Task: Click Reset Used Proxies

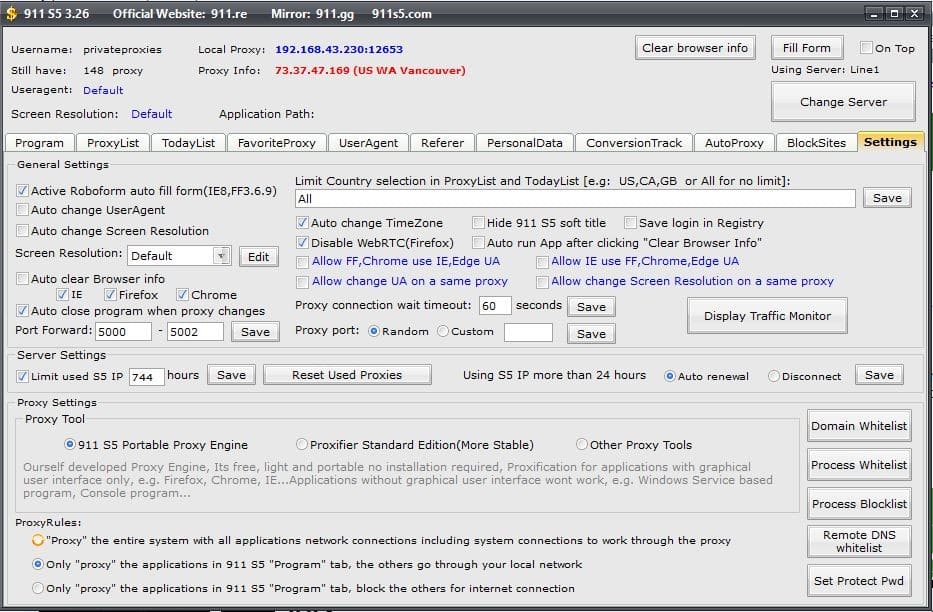Action: pyautogui.click(x=347, y=375)
